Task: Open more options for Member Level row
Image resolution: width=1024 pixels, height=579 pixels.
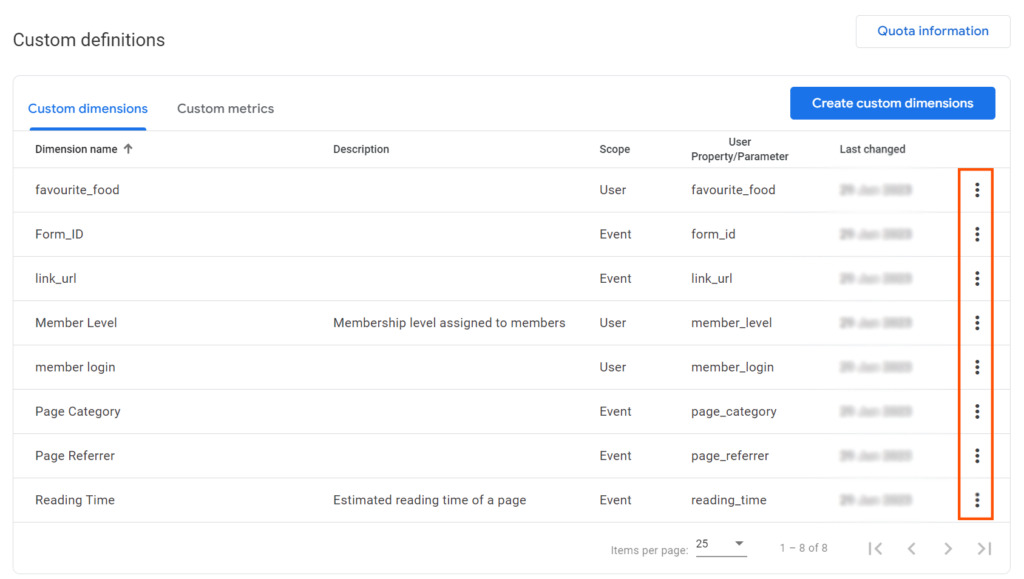Action: click(x=977, y=322)
